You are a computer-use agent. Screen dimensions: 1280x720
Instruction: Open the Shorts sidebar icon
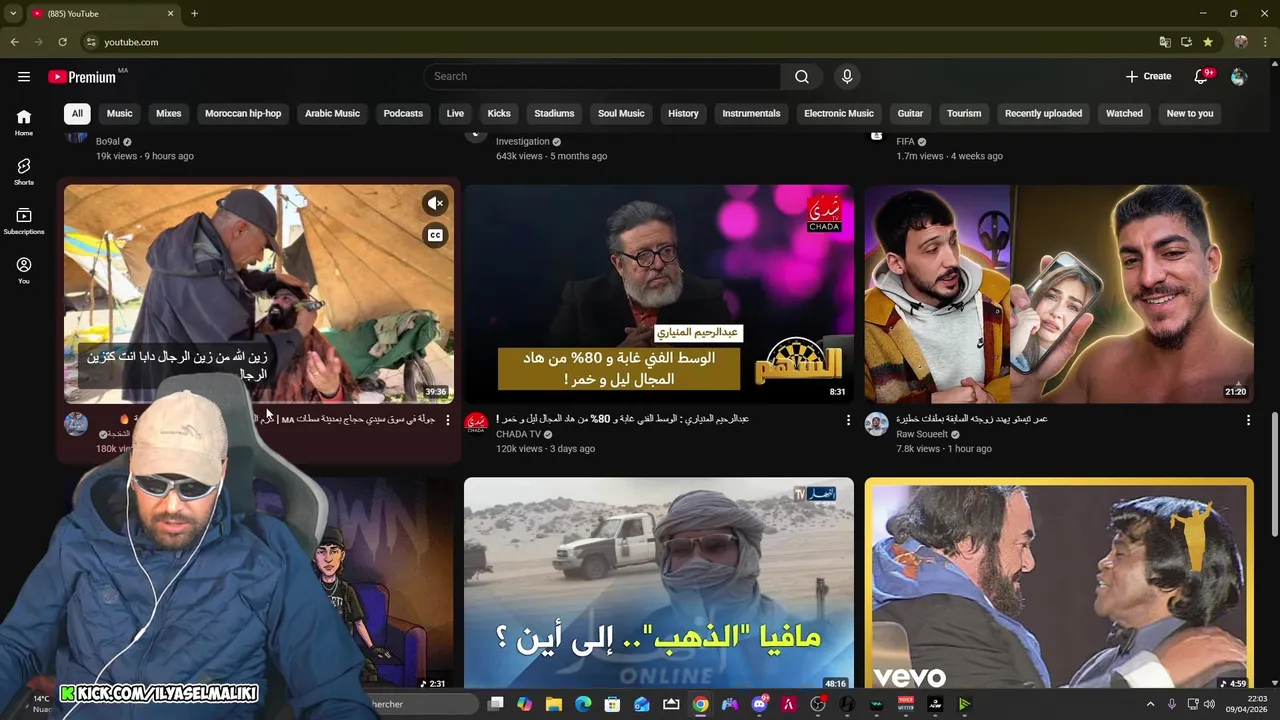coord(24,171)
